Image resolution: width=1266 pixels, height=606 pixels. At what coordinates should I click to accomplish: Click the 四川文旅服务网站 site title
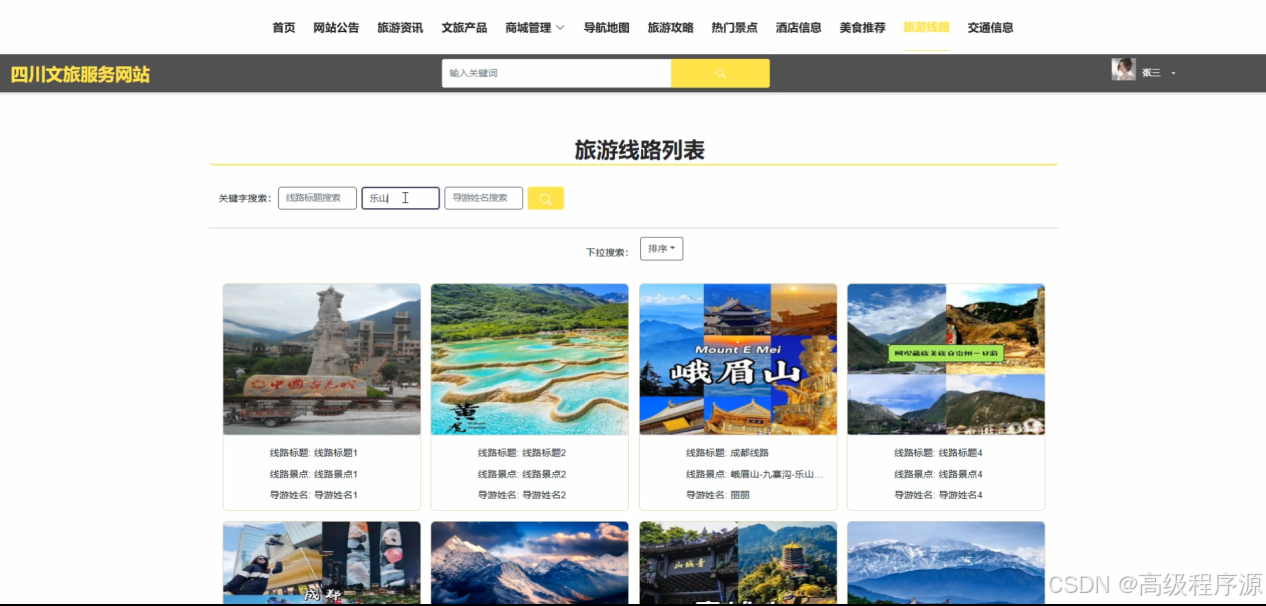click(x=80, y=74)
